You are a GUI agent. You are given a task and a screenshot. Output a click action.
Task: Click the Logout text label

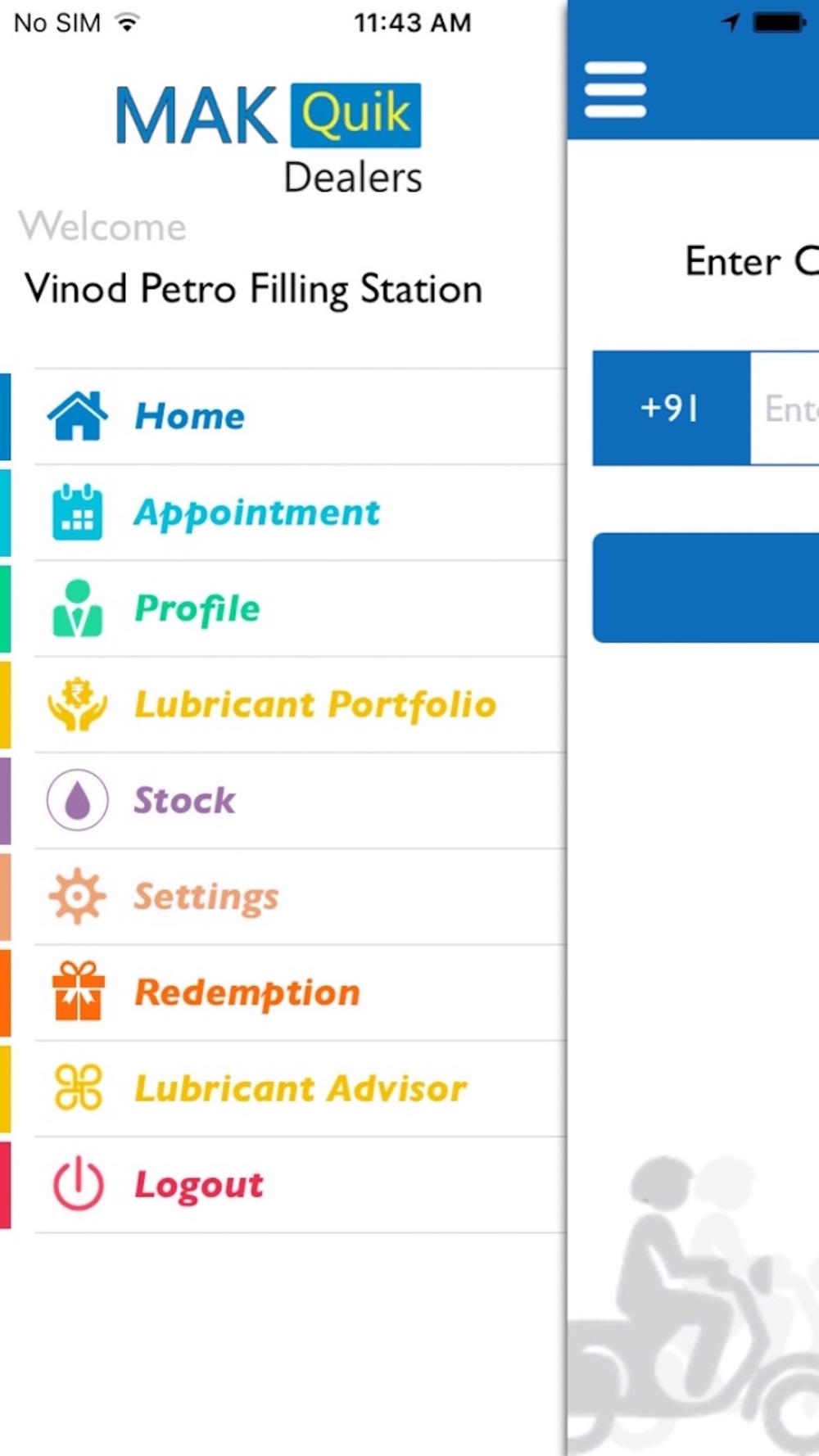(x=199, y=1185)
